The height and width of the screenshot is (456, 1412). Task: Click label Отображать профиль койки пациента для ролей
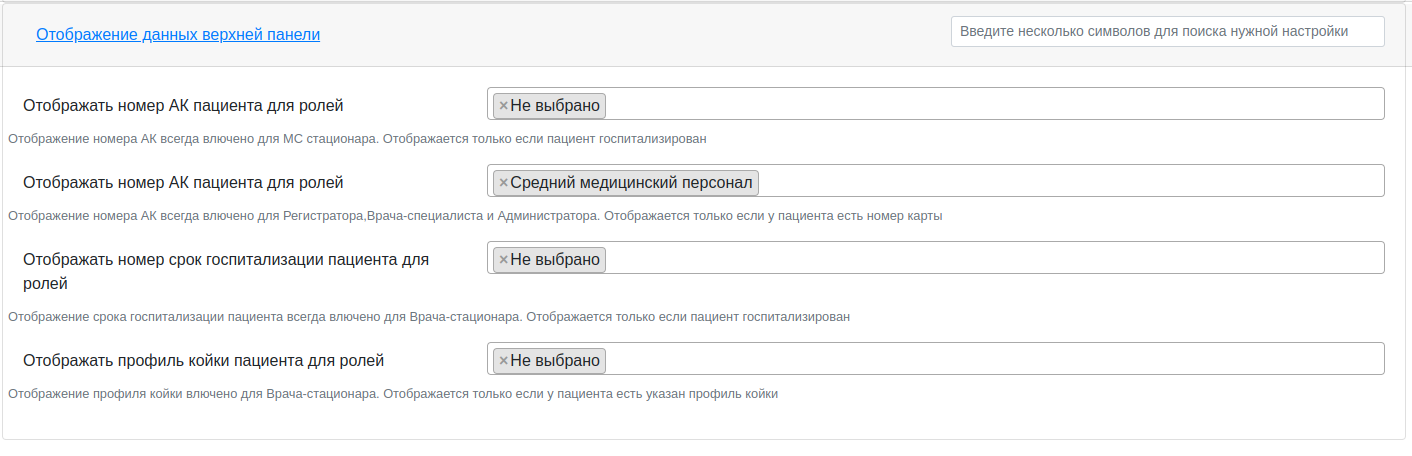(203, 360)
